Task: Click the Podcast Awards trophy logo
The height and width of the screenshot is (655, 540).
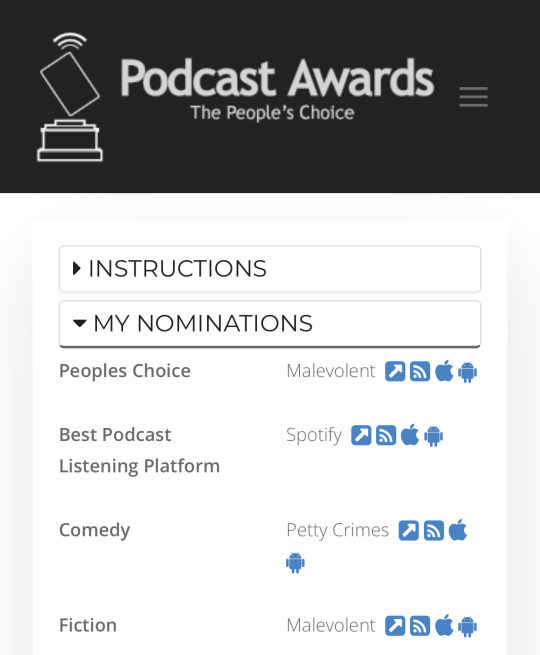Action: tap(70, 97)
